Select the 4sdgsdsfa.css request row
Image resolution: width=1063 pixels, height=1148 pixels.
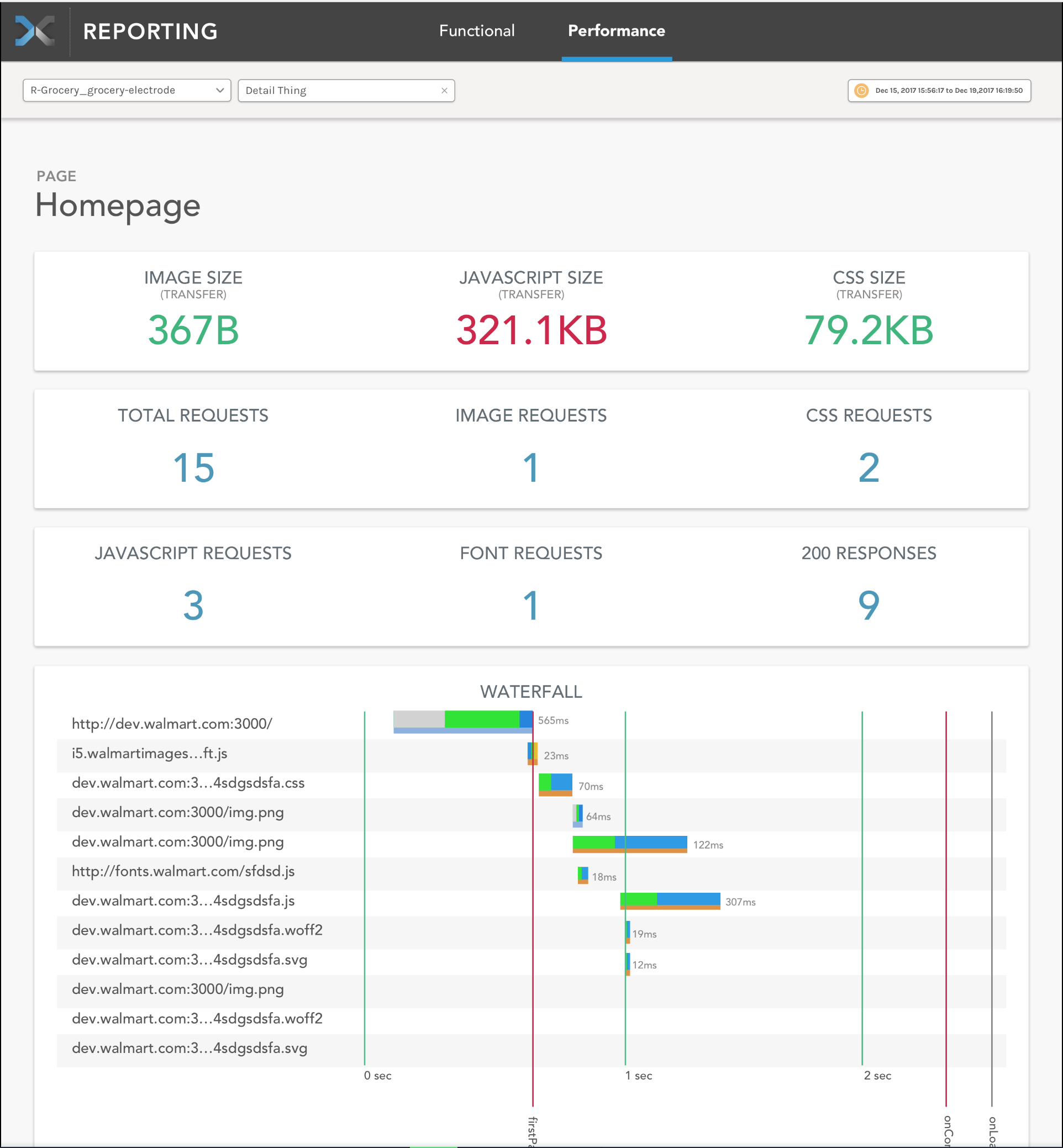[x=188, y=783]
